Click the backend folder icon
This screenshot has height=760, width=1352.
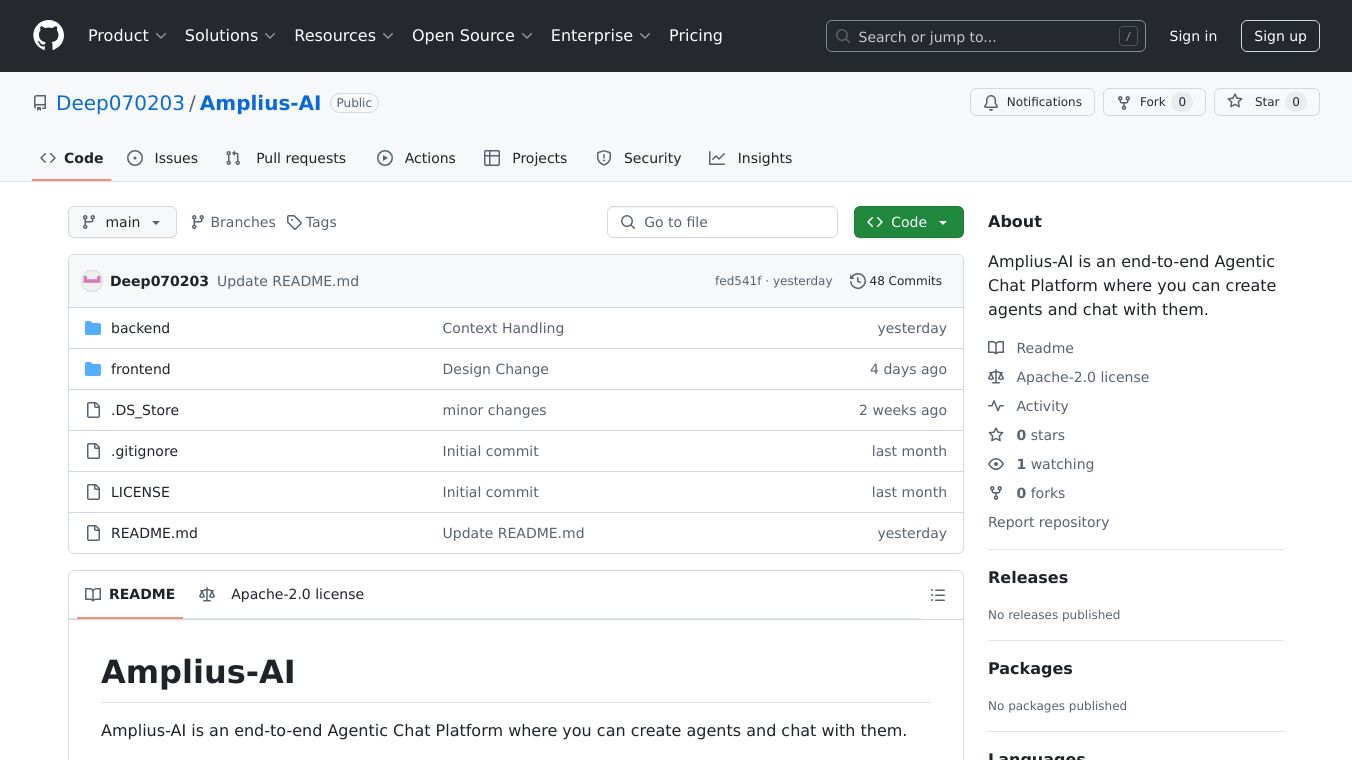(93, 328)
